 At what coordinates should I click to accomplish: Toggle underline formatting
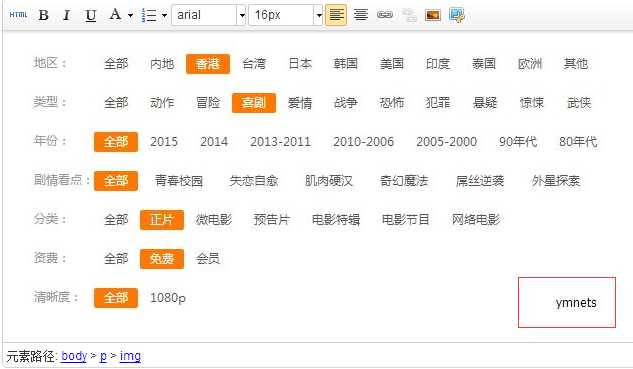point(91,15)
